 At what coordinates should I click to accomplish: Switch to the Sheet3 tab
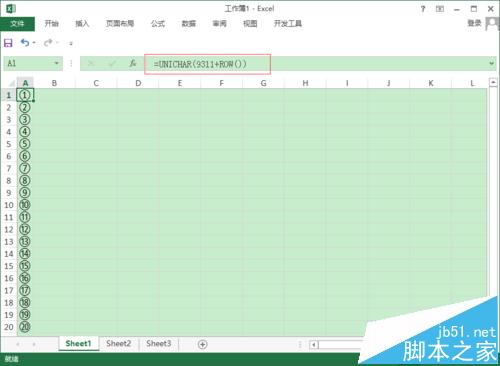tap(159, 344)
